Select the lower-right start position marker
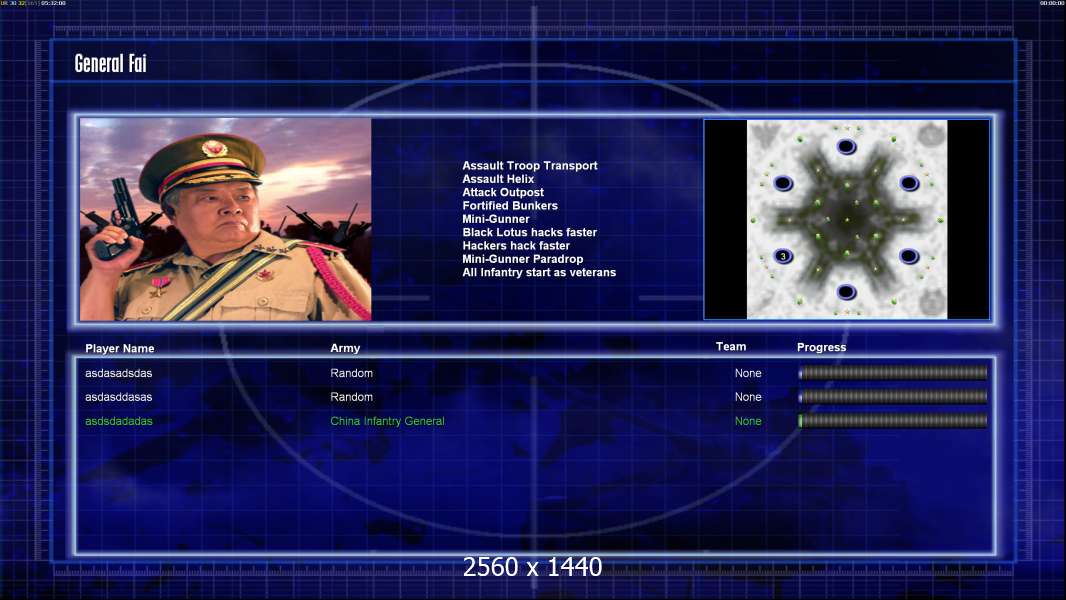This screenshot has height=600, width=1066. coord(910,256)
